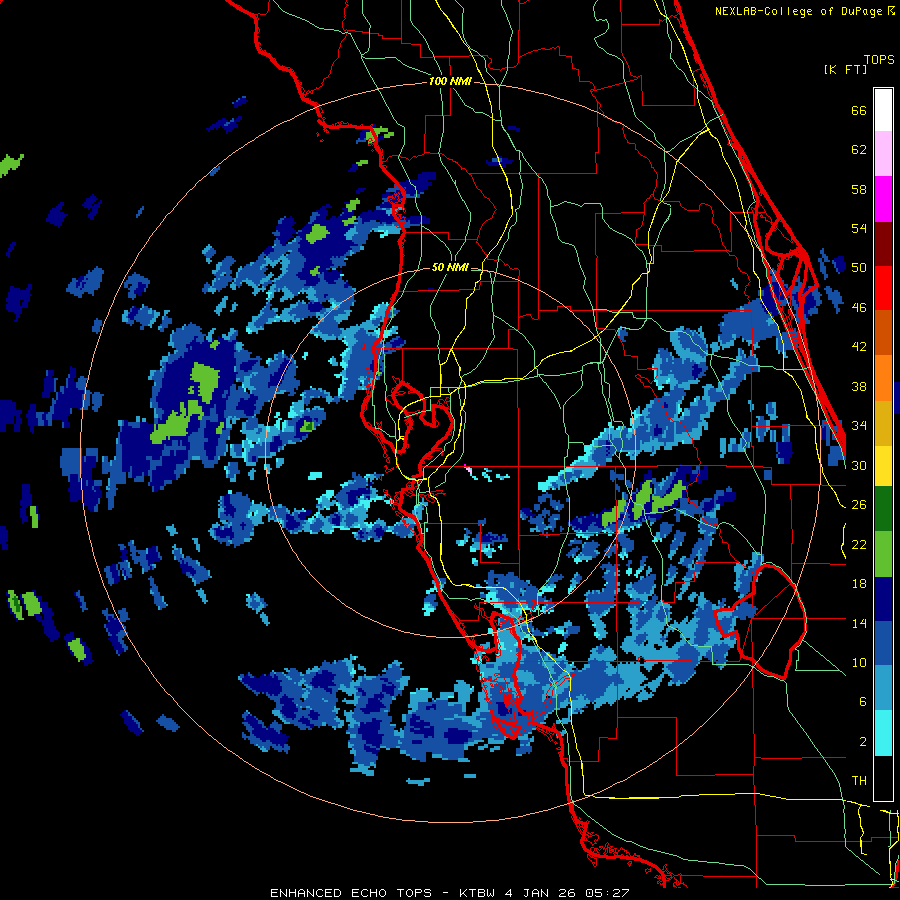Click the 54 value on the legend
The width and height of the screenshot is (900, 900).
tap(859, 228)
